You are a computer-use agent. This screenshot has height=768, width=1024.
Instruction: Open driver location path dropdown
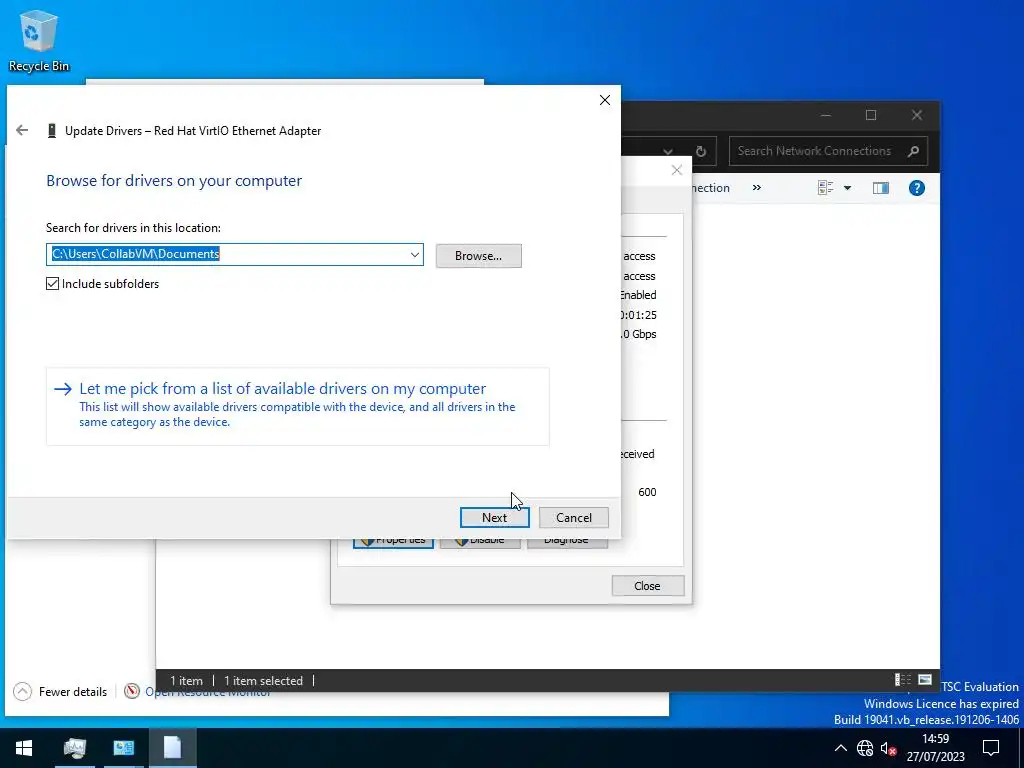click(x=415, y=255)
